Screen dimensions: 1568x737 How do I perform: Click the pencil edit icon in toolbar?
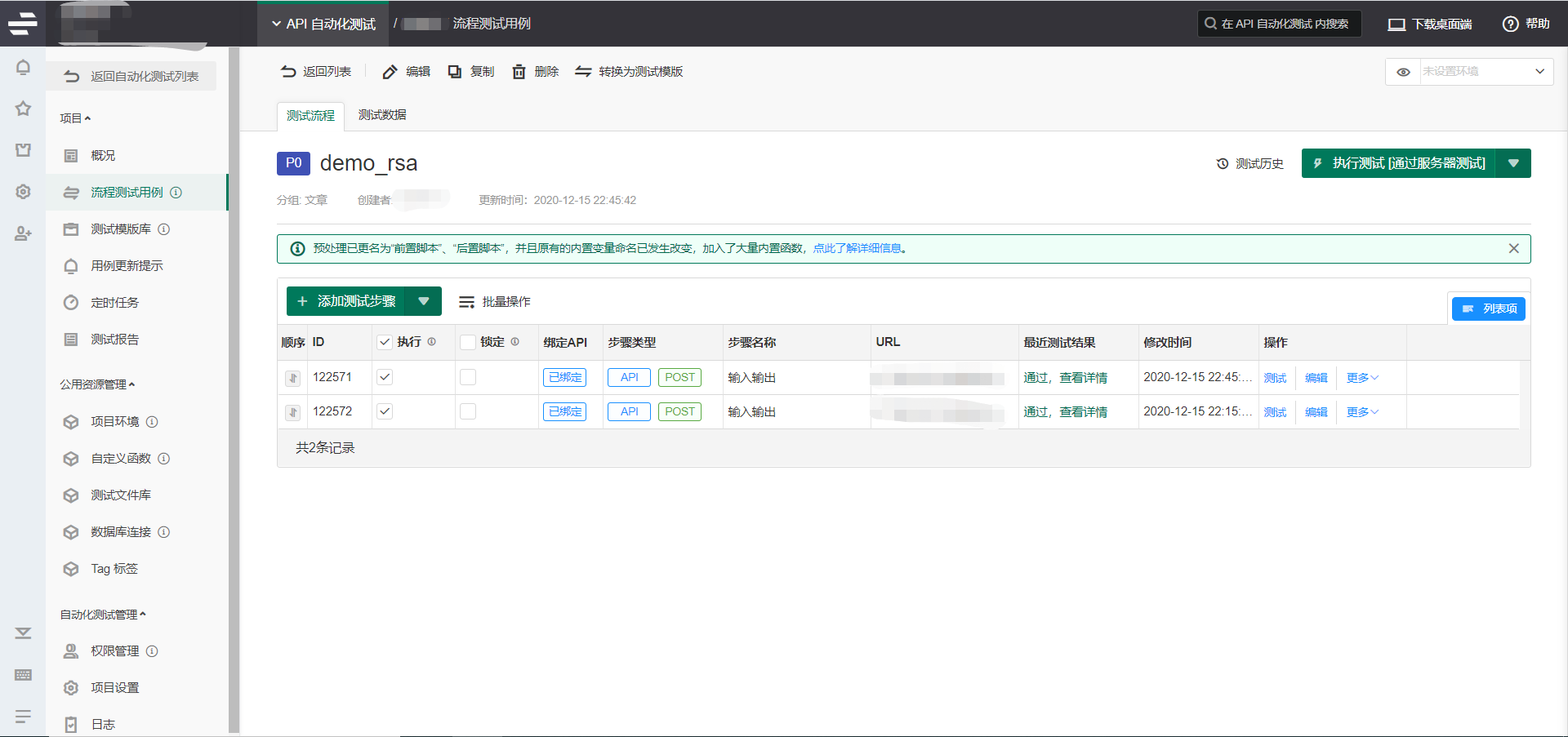coord(390,72)
